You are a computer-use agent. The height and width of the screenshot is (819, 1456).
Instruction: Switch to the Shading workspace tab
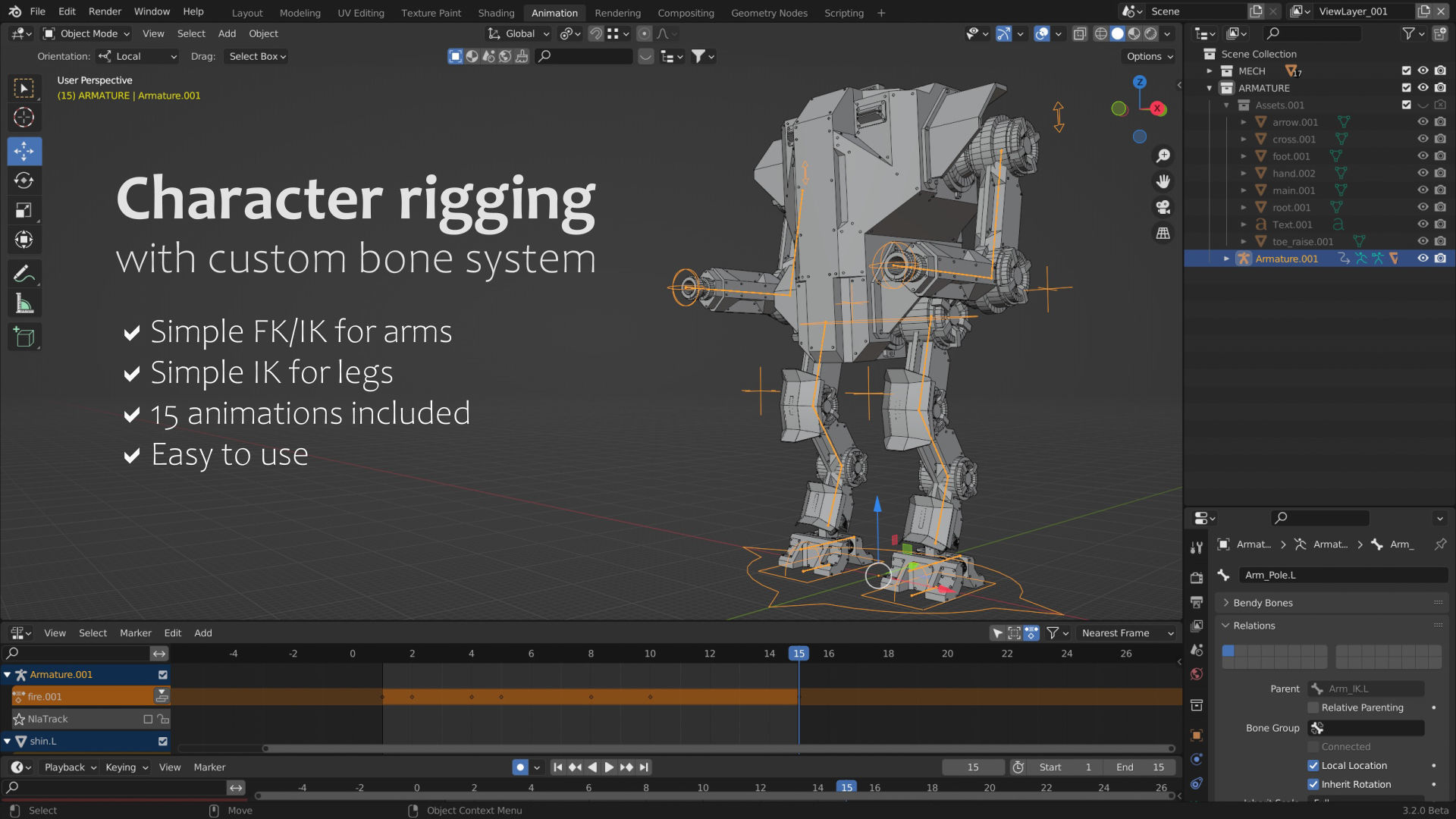496,13
